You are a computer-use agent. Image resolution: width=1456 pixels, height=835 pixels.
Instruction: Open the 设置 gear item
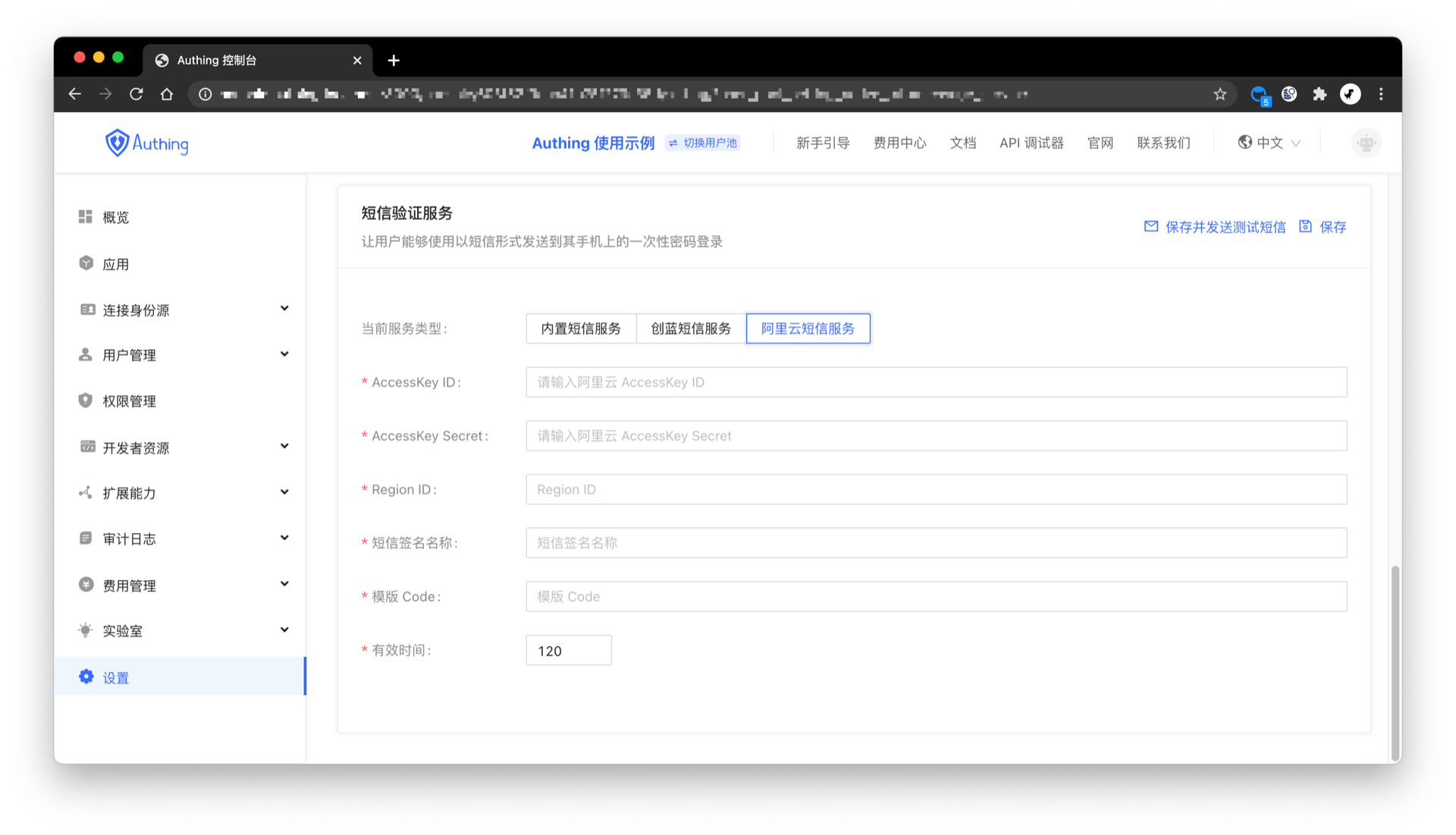click(x=115, y=677)
